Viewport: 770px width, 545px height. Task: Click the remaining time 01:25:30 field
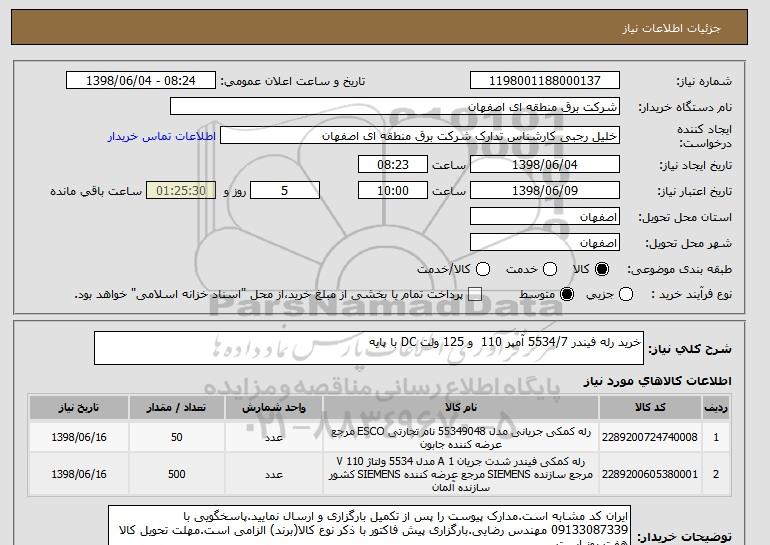point(181,191)
